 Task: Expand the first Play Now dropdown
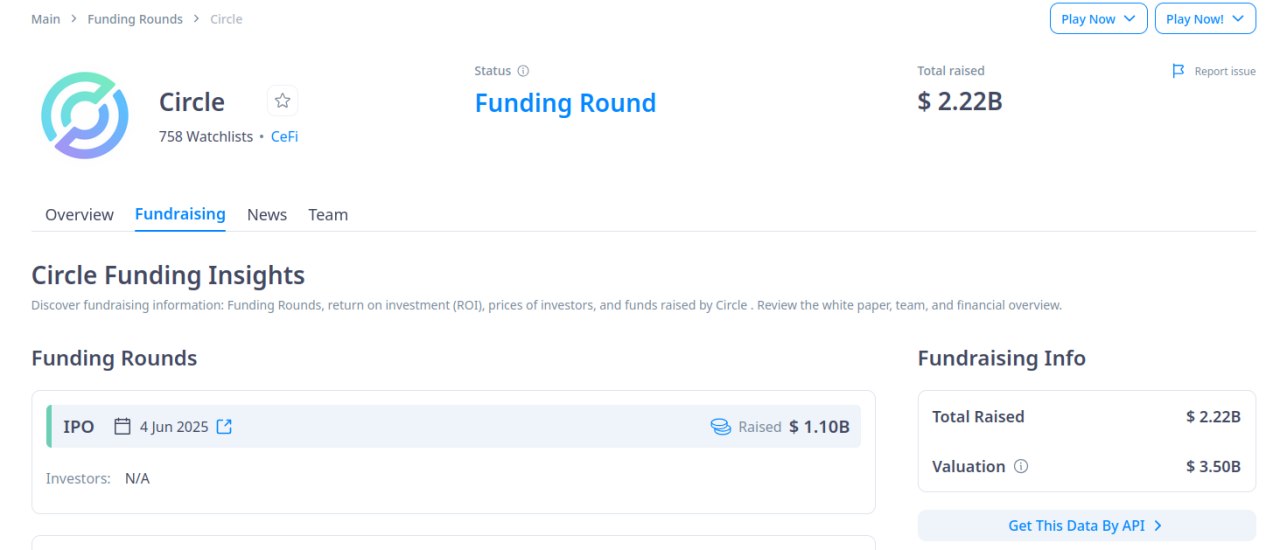click(x=1098, y=19)
